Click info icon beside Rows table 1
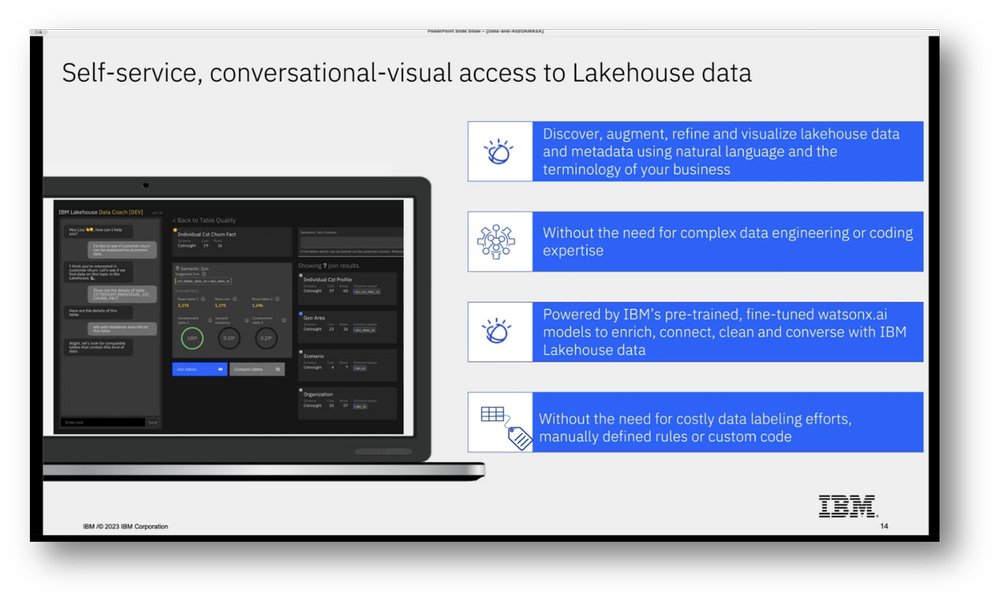 tap(203, 299)
